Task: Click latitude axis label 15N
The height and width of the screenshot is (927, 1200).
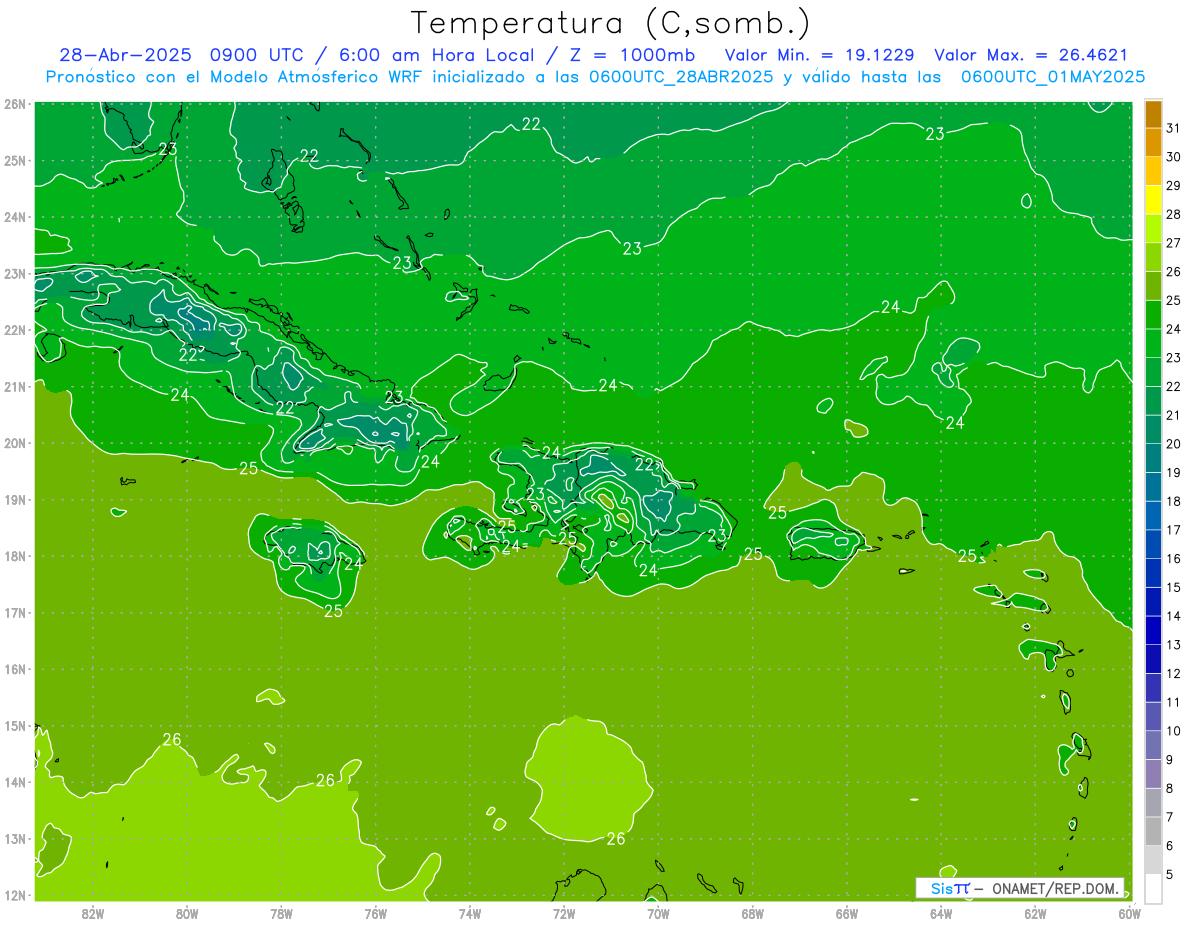Action: click(15, 725)
